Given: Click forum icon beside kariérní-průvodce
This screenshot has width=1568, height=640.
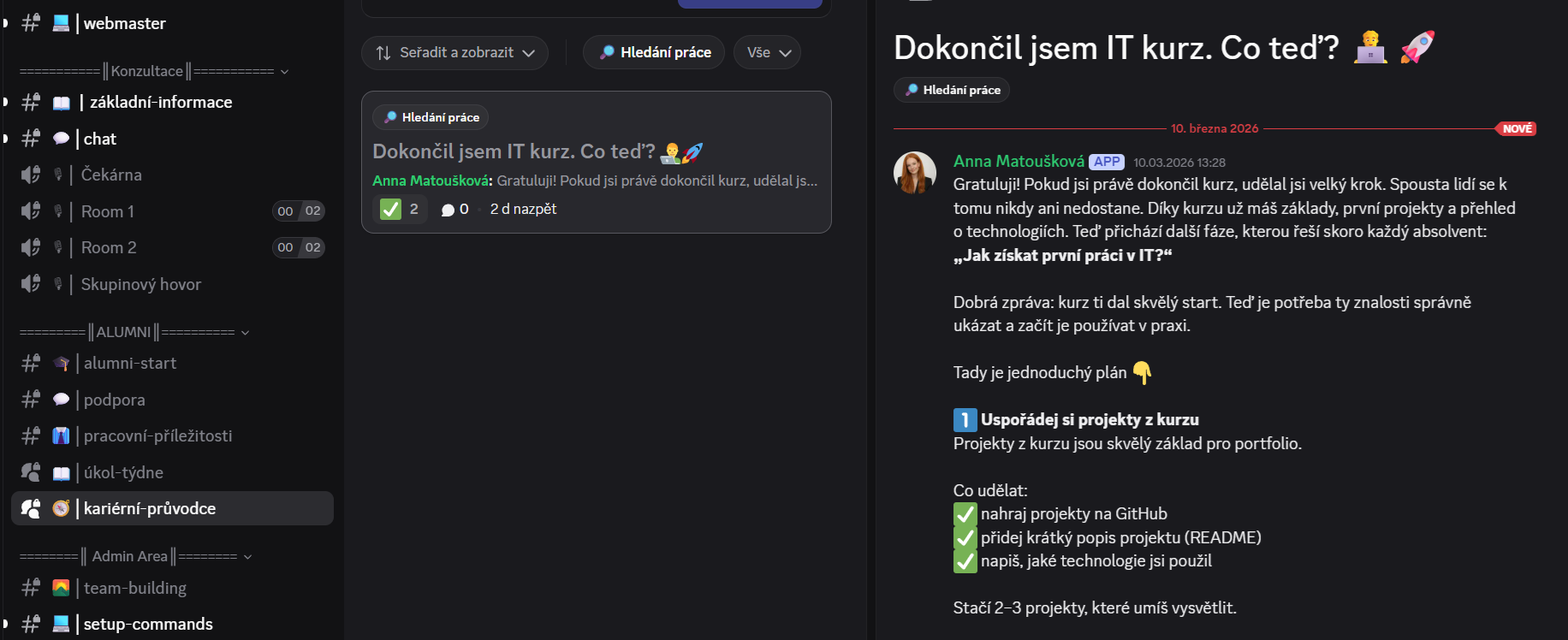Looking at the screenshot, I should click(31, 508).
